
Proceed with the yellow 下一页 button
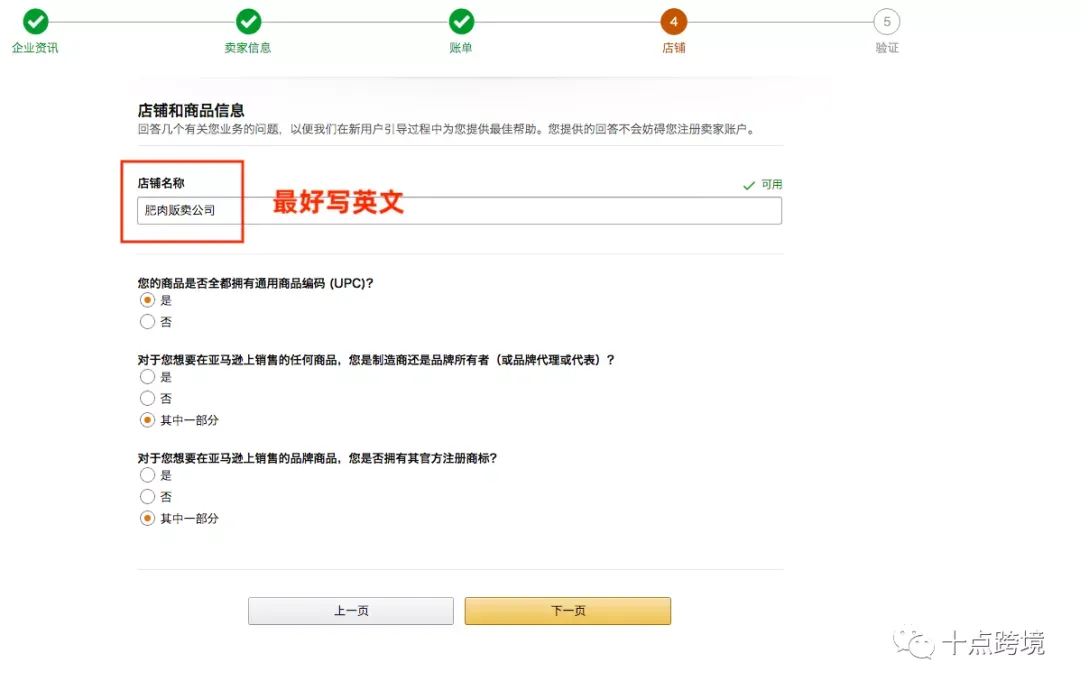tap(567, 611)
